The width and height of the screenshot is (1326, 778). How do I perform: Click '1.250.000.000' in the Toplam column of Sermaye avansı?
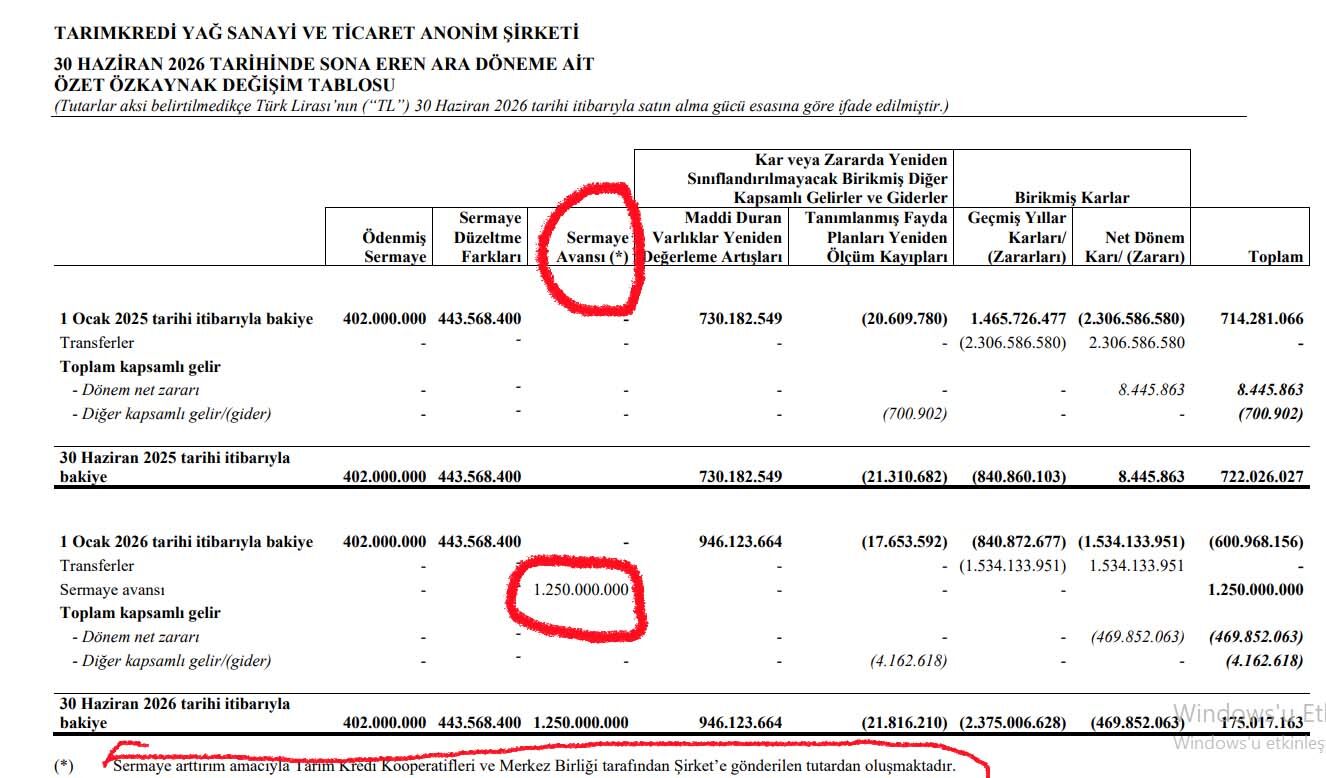click(1256, 590)
